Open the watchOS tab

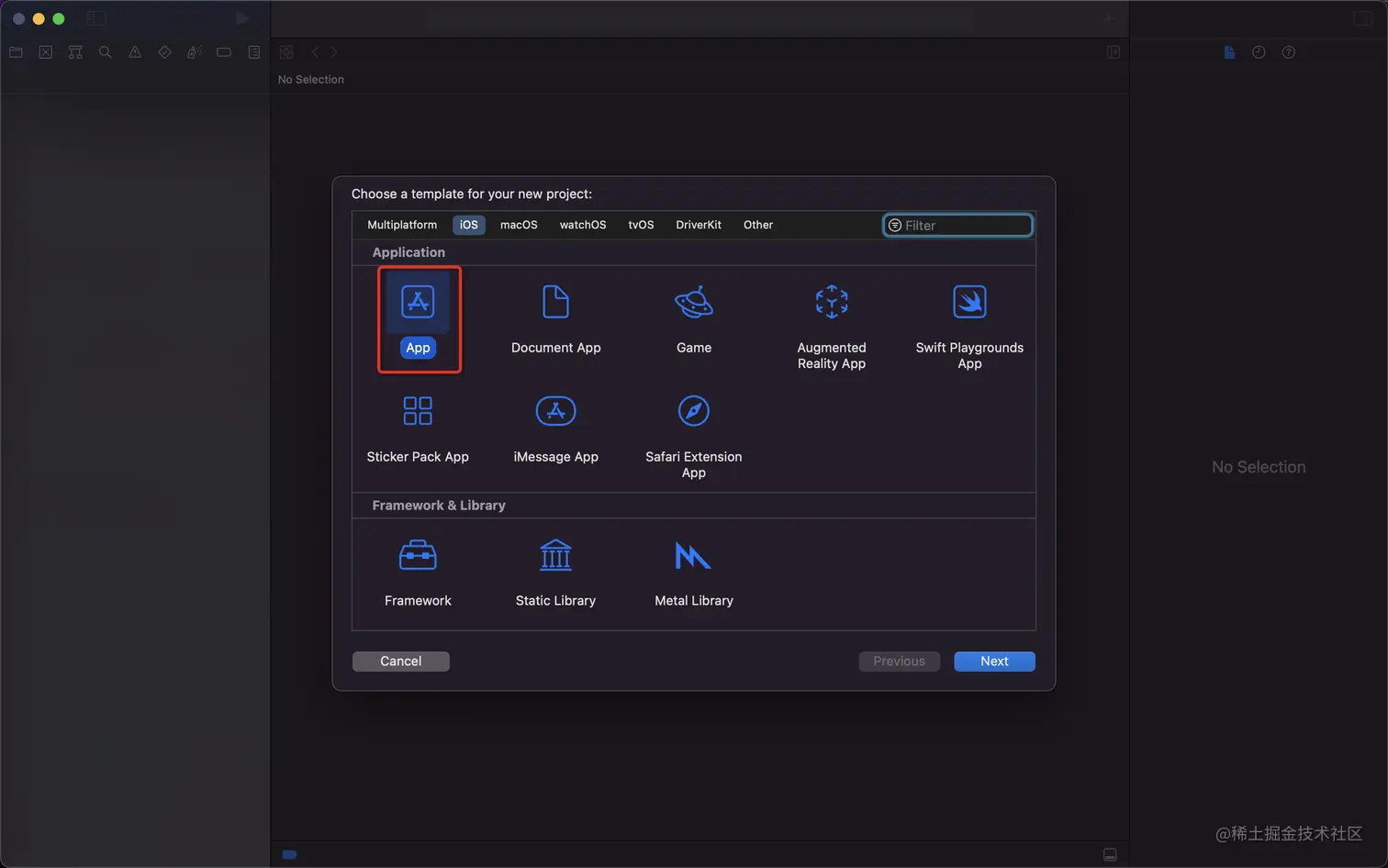(583, 225)
